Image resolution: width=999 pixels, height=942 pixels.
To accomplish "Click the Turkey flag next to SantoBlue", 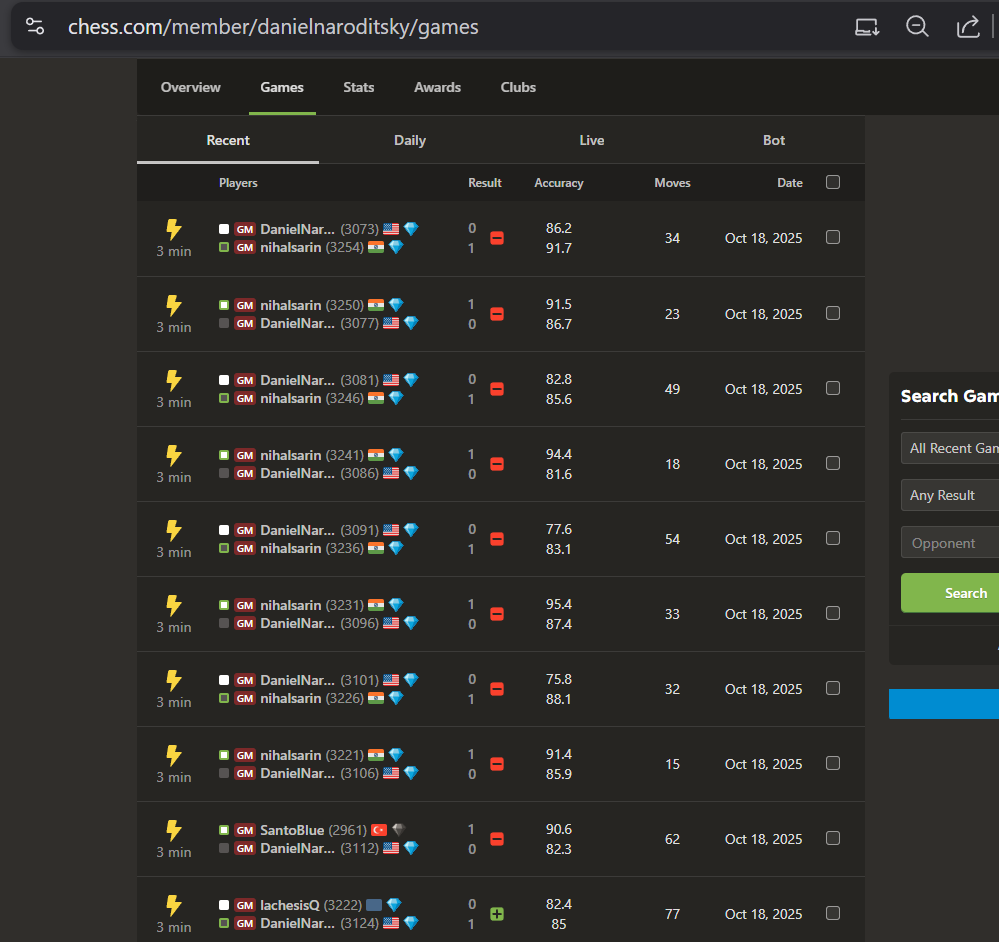I will (379, 830).
